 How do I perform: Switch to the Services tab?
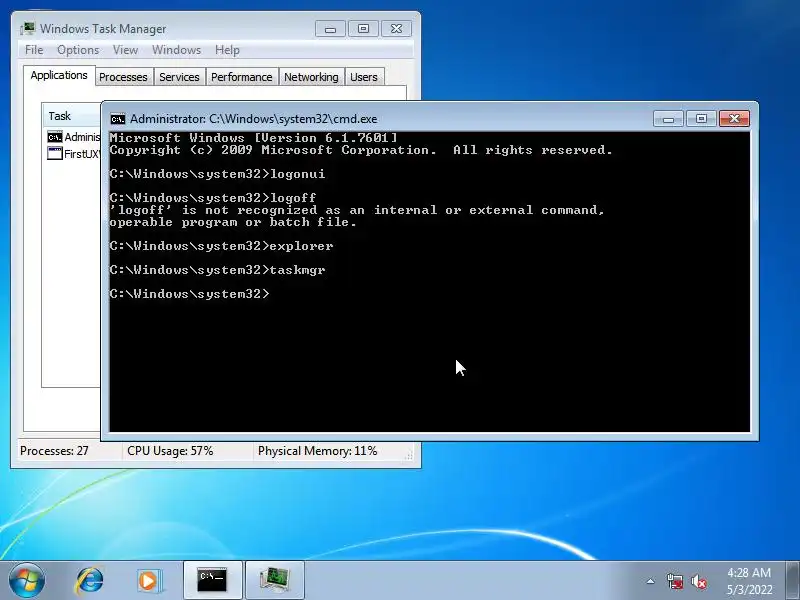click(179, 77)
